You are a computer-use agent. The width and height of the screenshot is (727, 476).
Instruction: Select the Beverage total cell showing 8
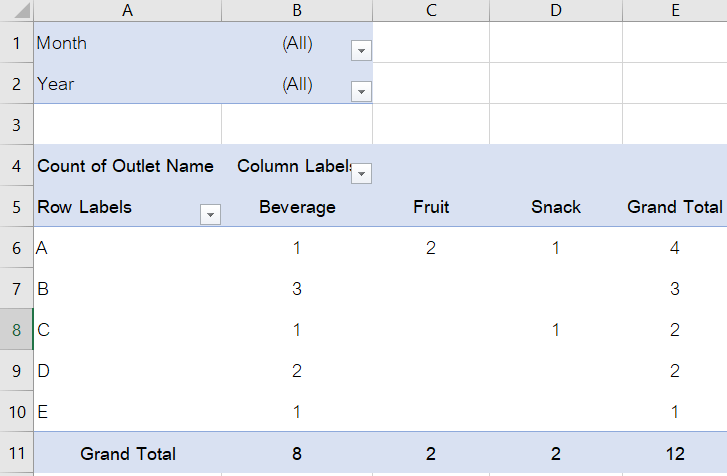297,453
